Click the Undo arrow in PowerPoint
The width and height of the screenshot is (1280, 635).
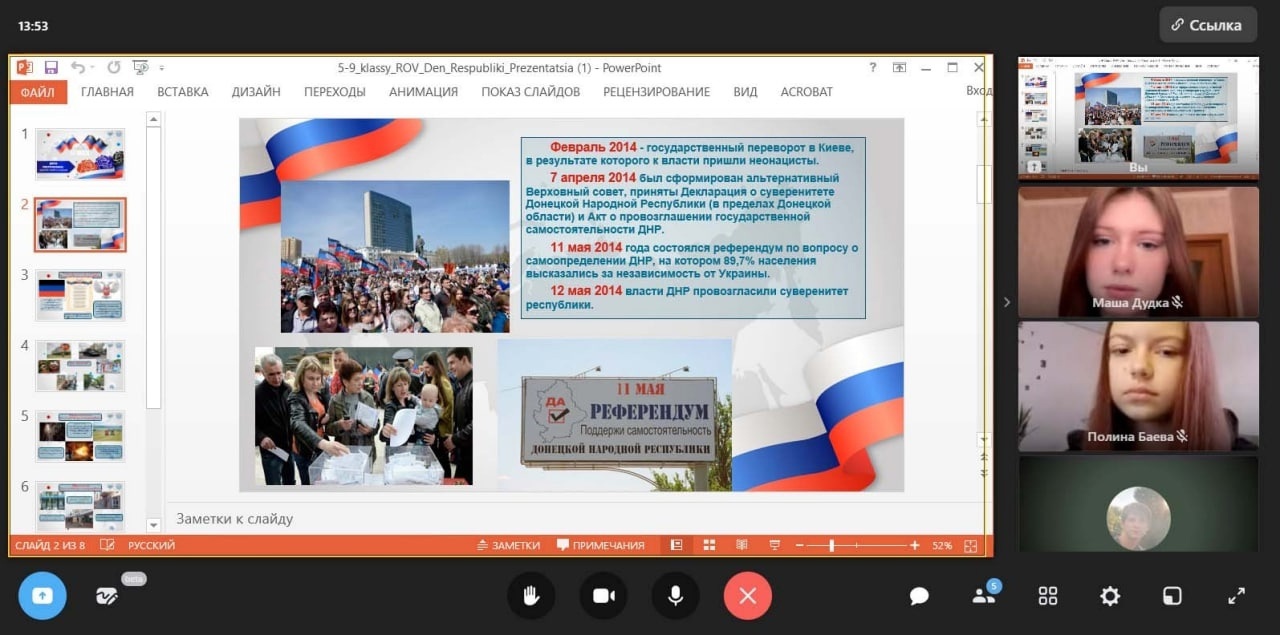coord(78,67)
